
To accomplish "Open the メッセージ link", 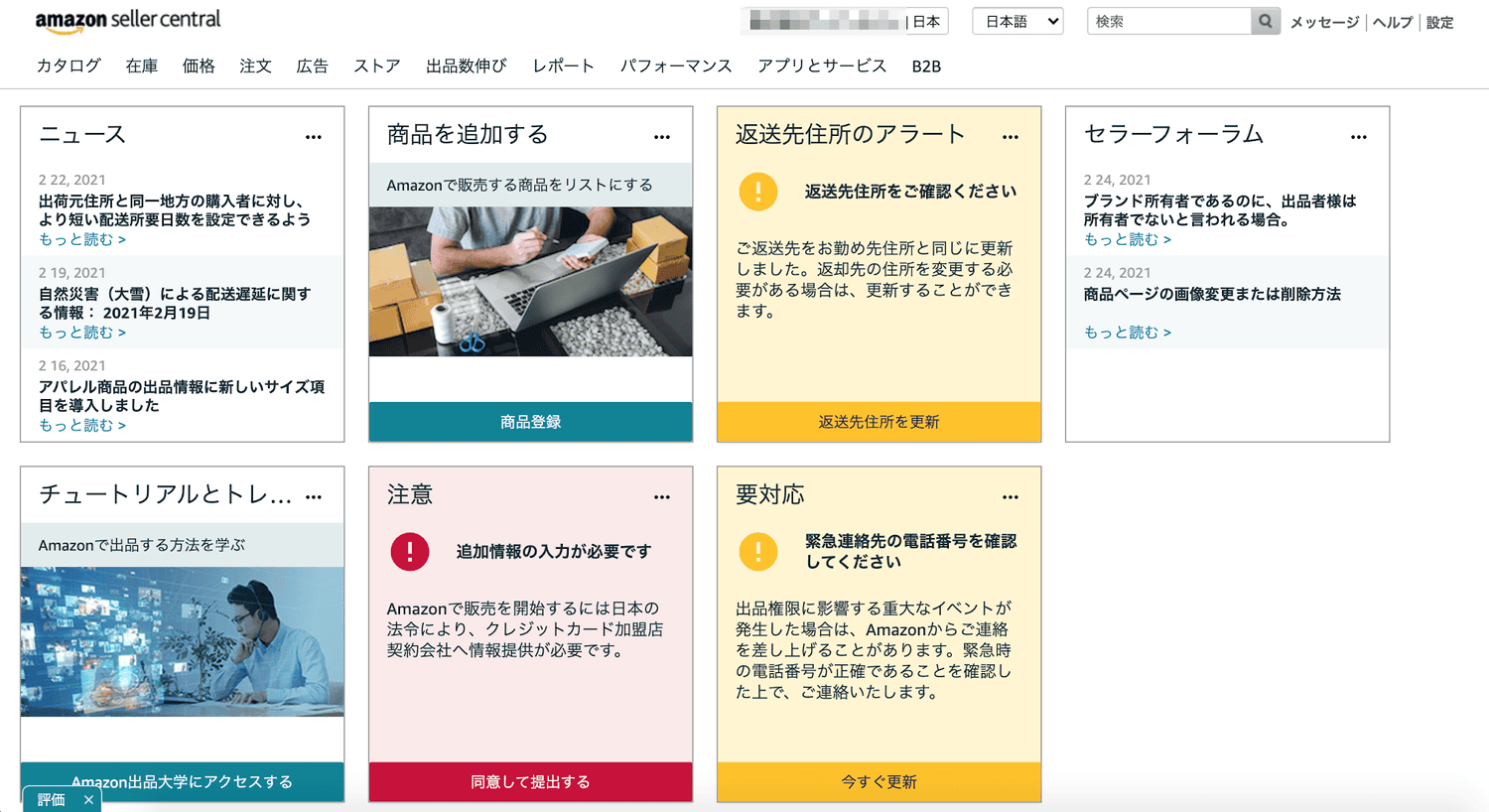I will coord(1324,22).
